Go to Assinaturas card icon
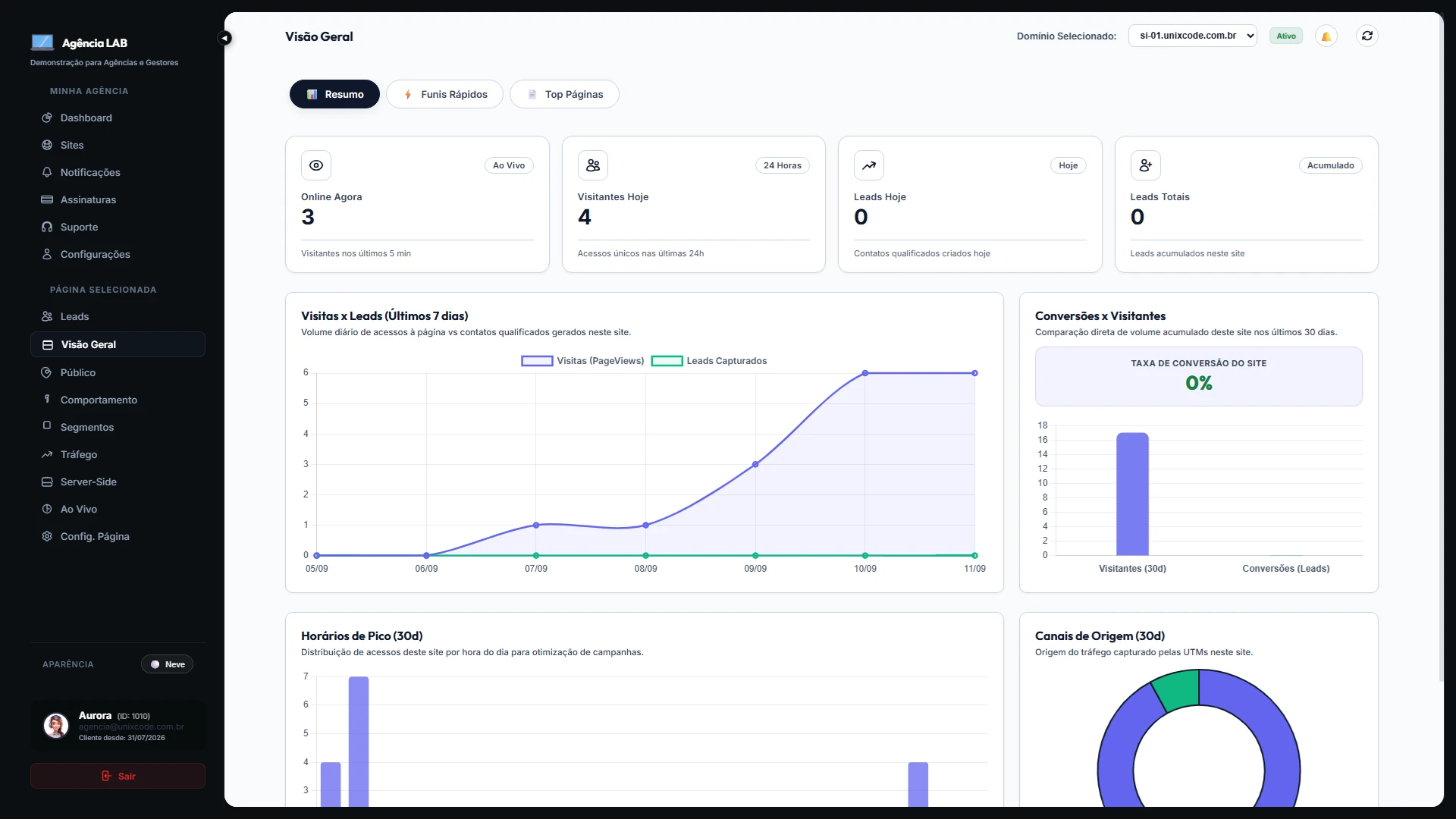 (x=47, y=199)
